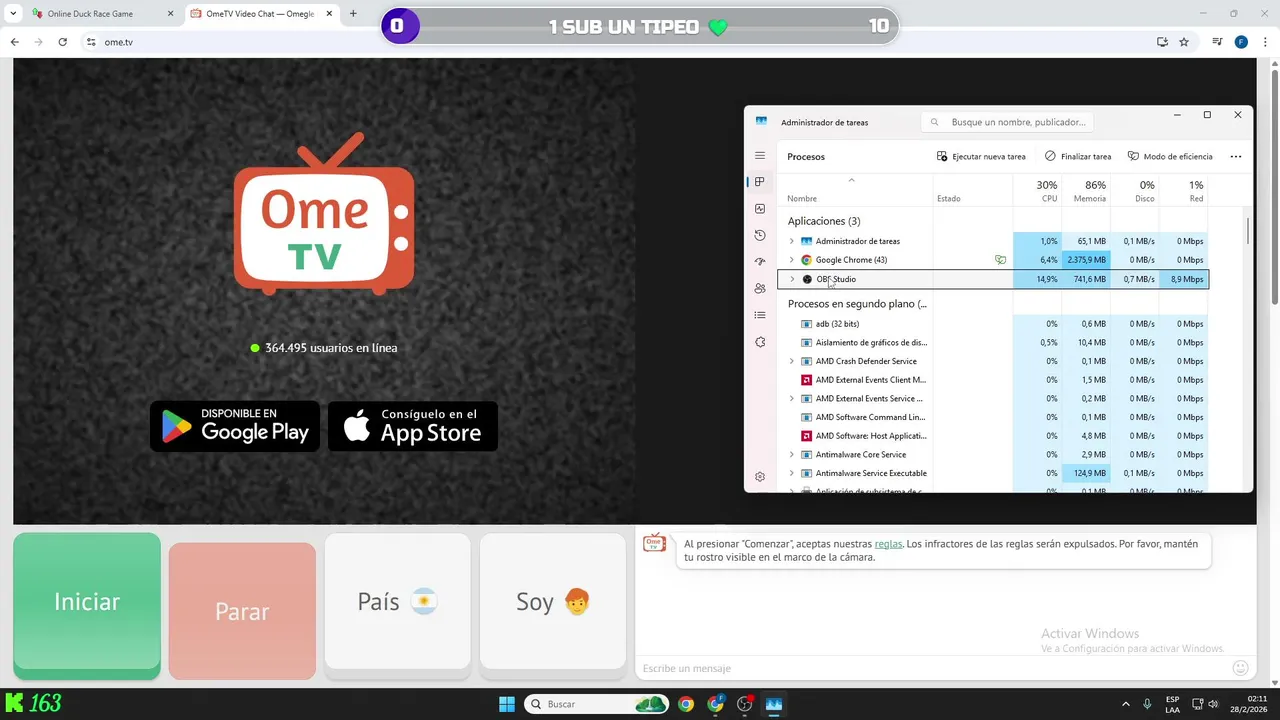1280x720 pixels.
Task: Click the Task Manager more options ellipsis
Action: click(1236, 157)
